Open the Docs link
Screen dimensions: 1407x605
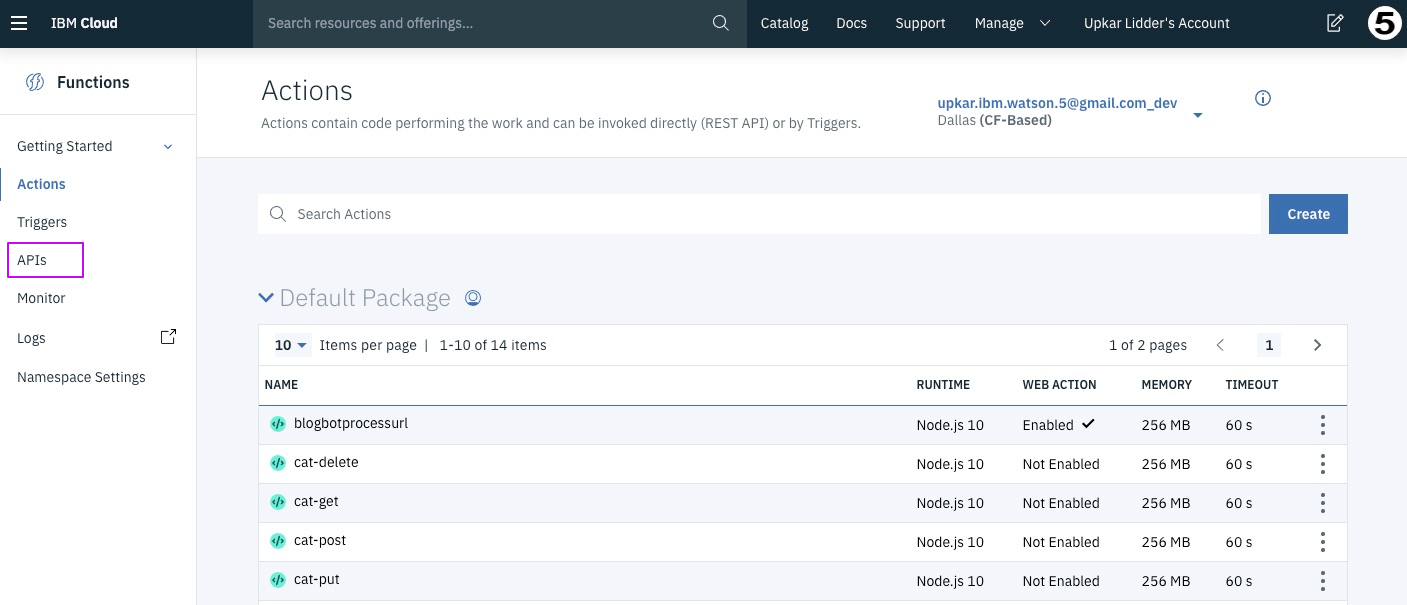coord(851,23)
